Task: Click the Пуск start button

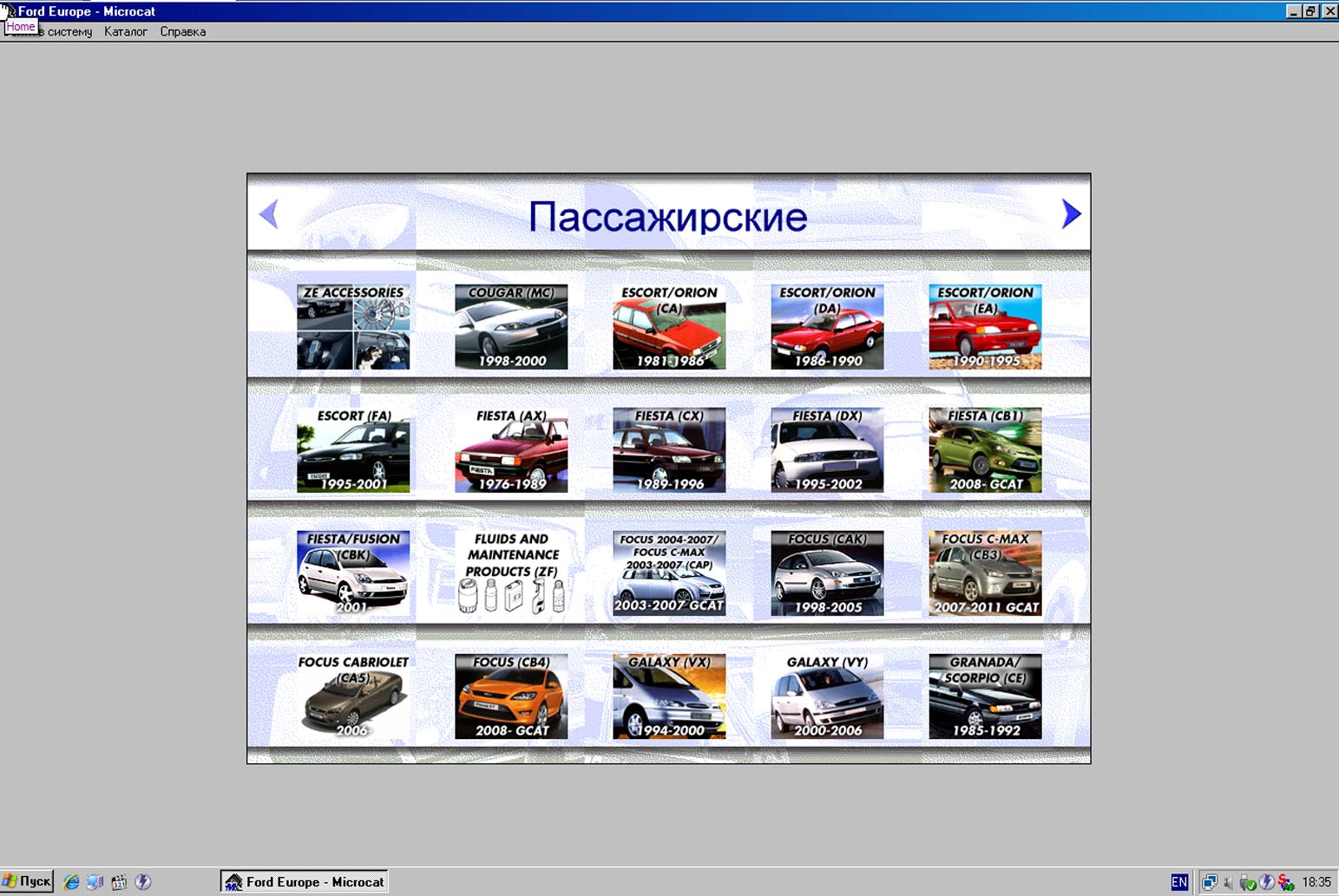Action: [27, 881]
